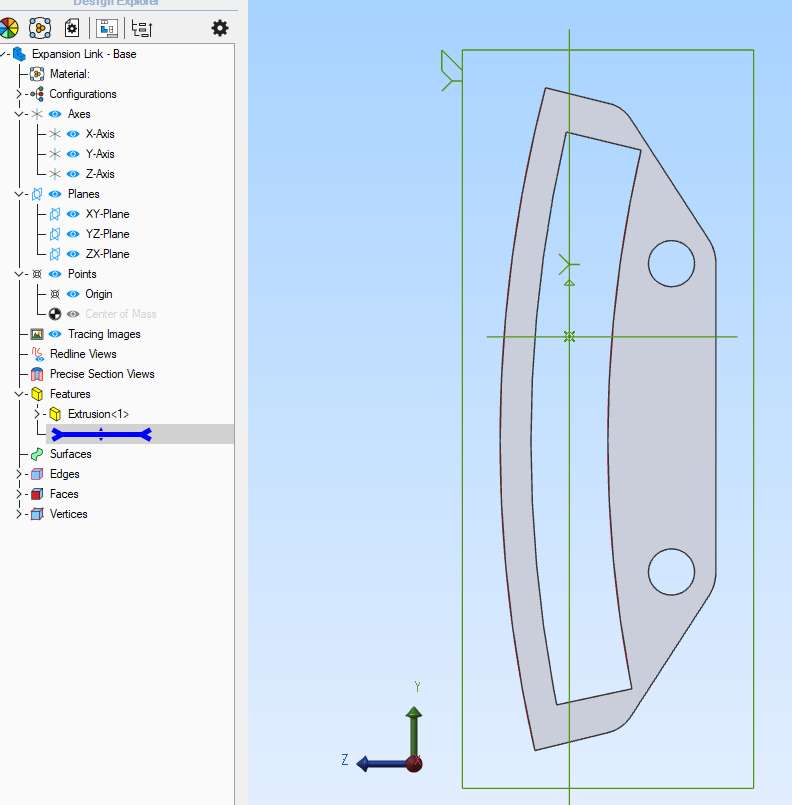
Task: Expand the Extrusion<1> feature
Action: (36, 414)
